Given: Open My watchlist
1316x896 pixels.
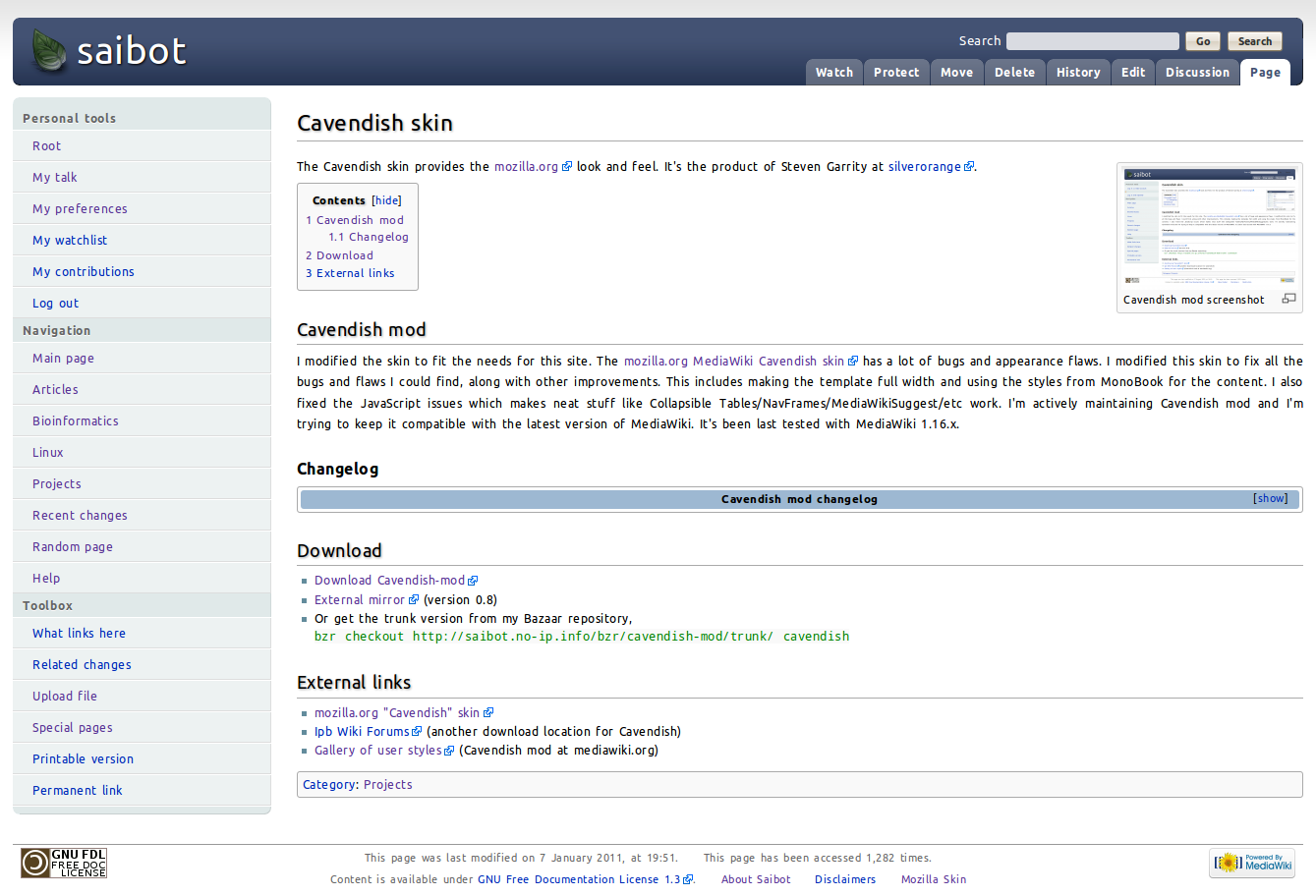Looking at the screenshot, I should click(x=70, y=241).
